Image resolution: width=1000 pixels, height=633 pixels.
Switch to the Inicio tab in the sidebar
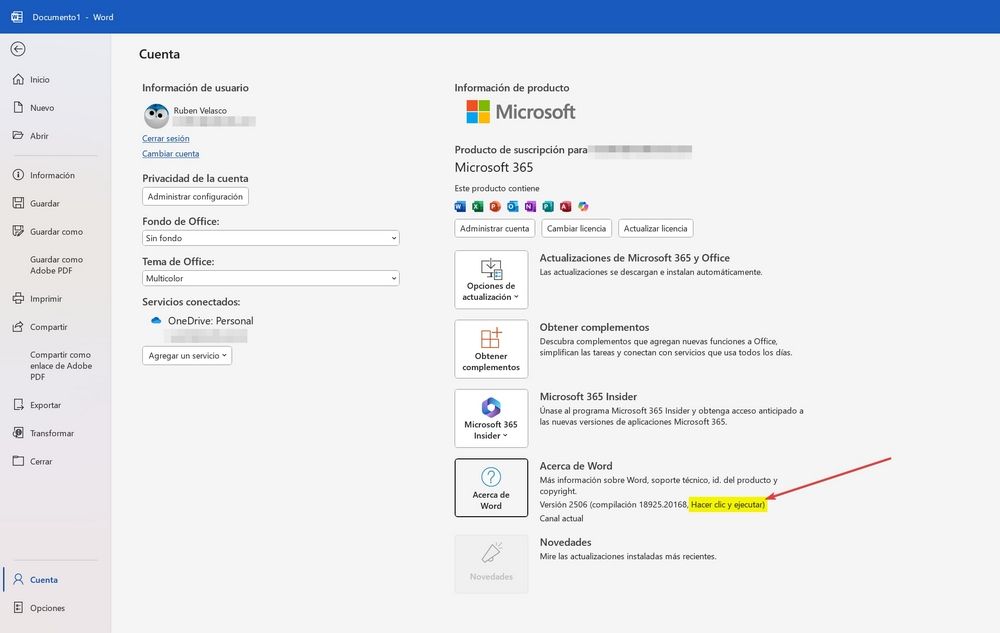click(x=41, y=79)
